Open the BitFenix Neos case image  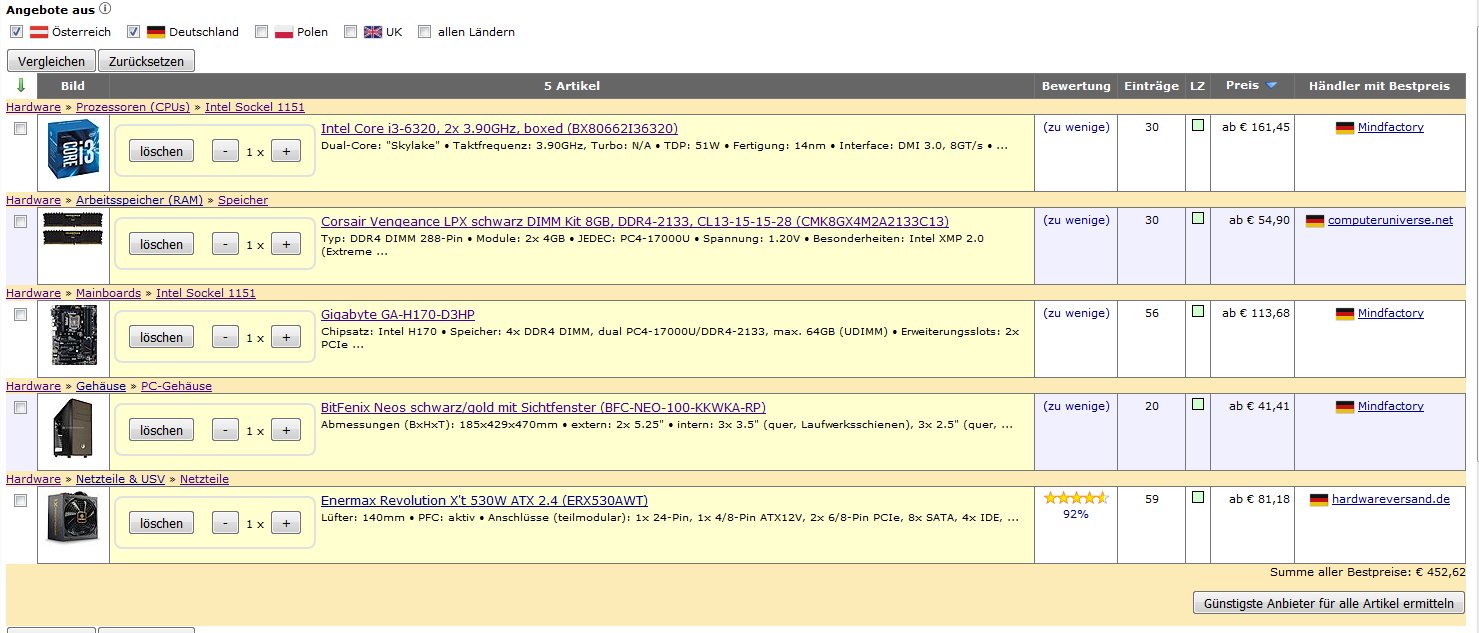[72, 428]
